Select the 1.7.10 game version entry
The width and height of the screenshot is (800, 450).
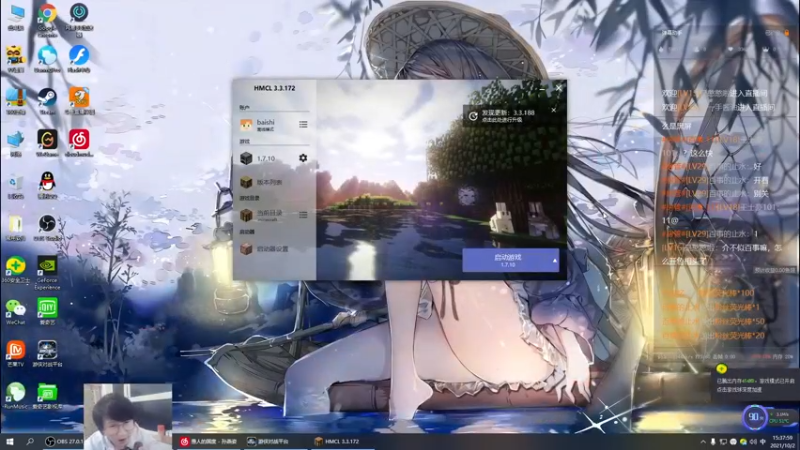coord(267,158)
